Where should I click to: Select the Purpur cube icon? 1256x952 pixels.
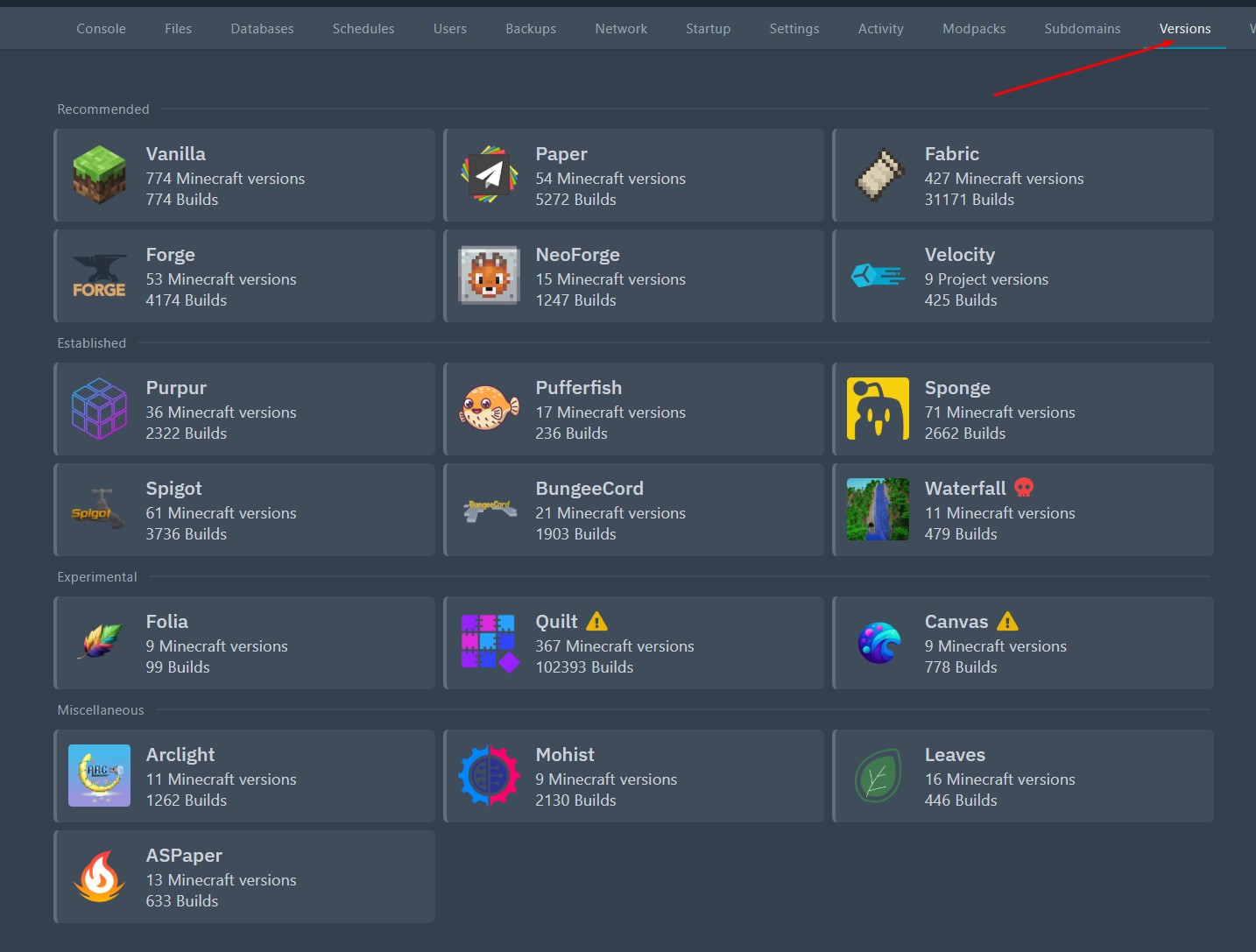pyautogui.click(x=99, y=409)
